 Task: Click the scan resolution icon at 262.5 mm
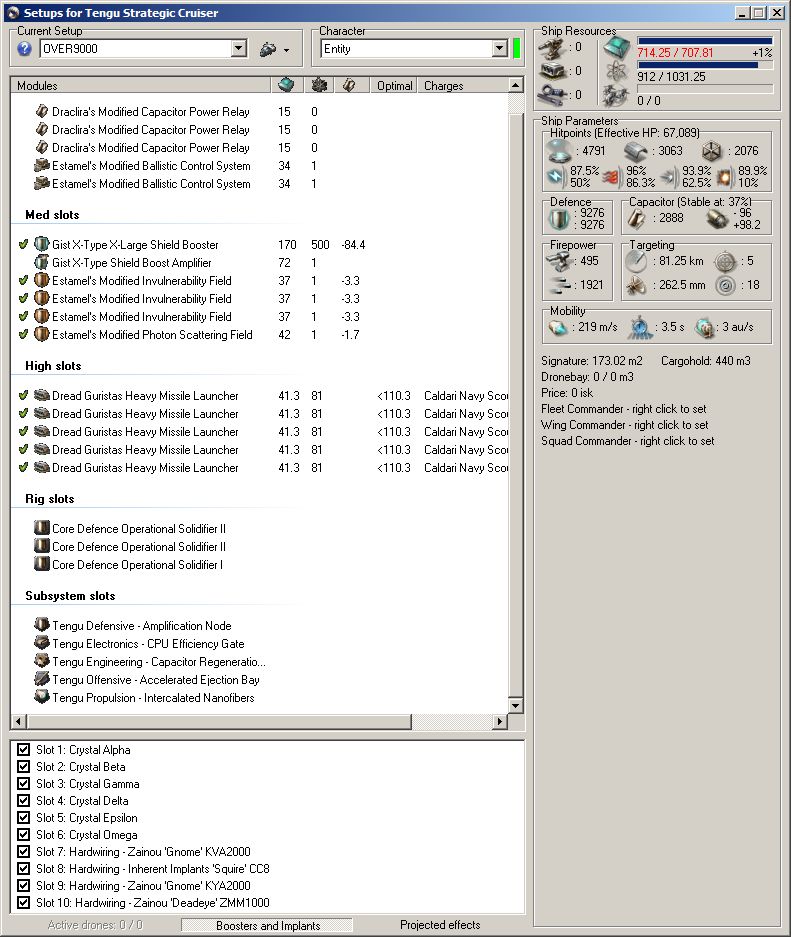(x=636, y=286)
